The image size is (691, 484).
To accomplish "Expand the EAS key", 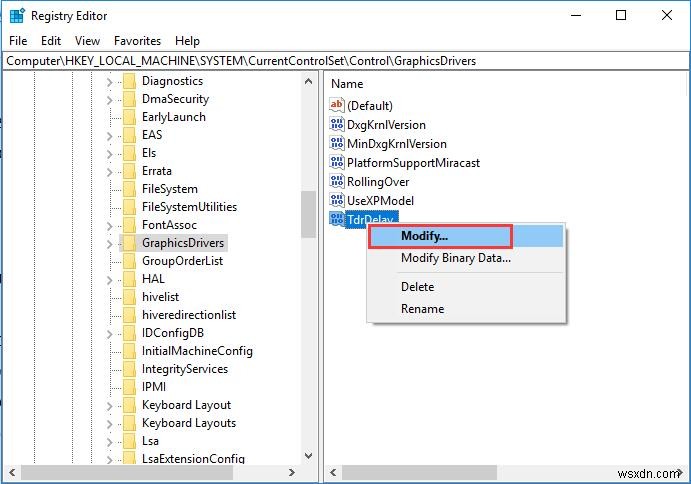I will click(x=109, y=136).
